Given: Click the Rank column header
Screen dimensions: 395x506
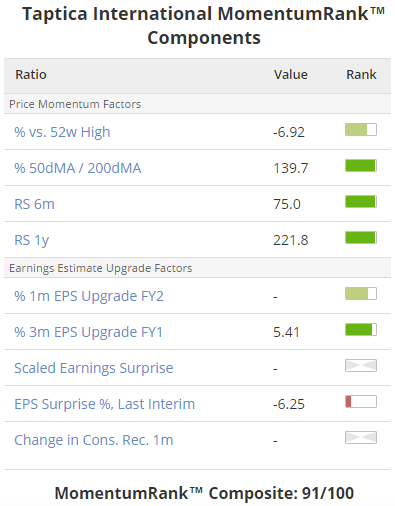Looking at the screenshot, I should 361,75.
